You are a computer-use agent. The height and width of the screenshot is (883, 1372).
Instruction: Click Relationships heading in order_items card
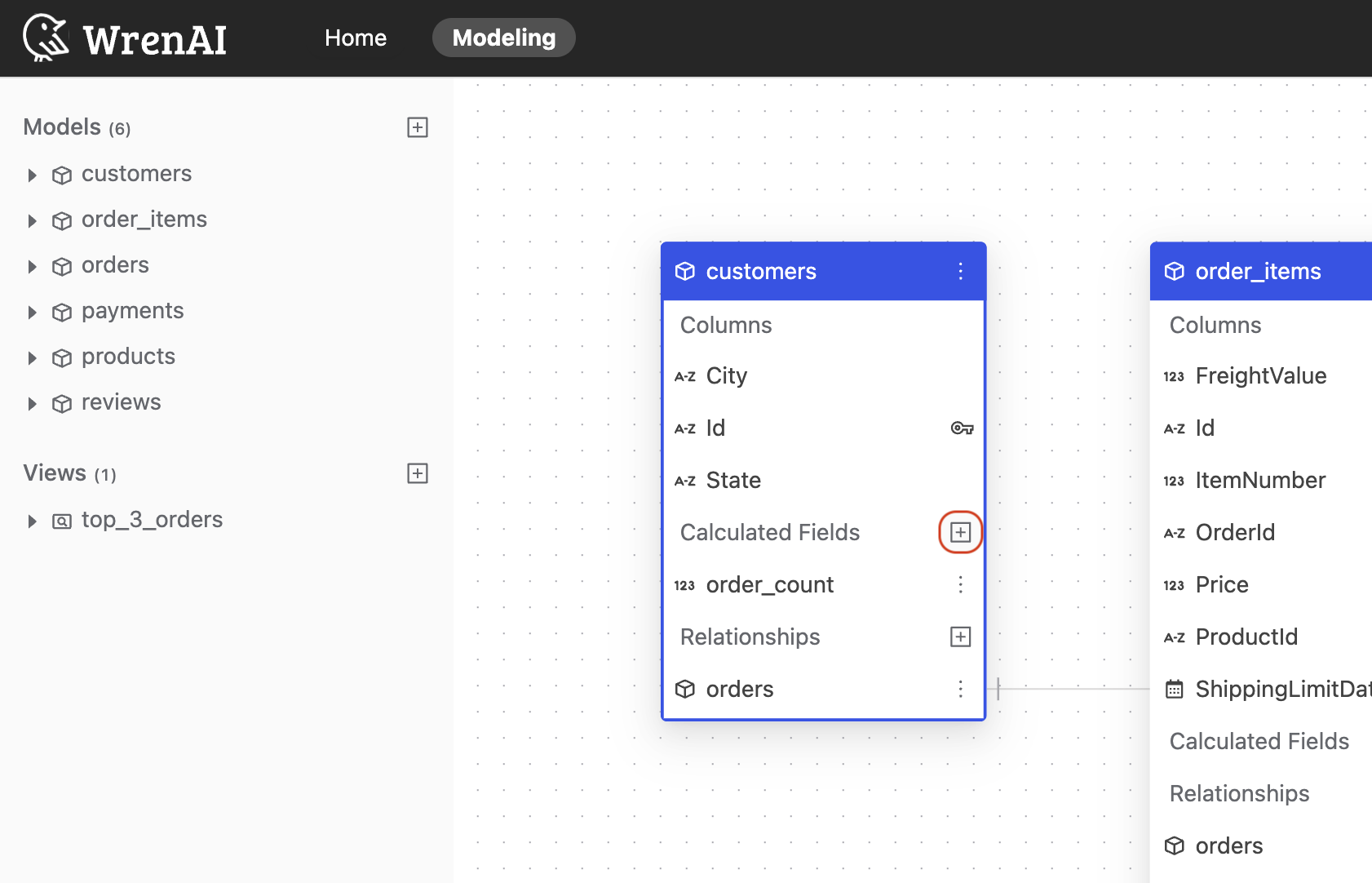click(1239, 793)
